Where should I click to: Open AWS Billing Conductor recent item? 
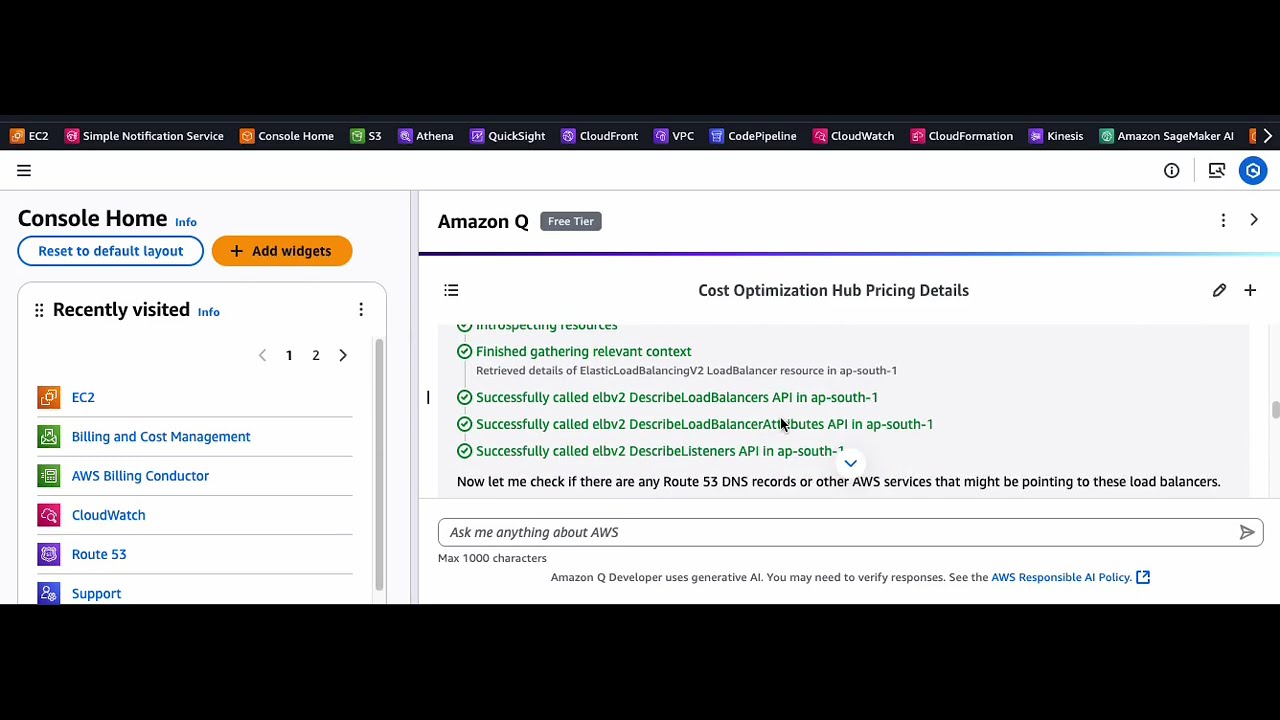140,476
